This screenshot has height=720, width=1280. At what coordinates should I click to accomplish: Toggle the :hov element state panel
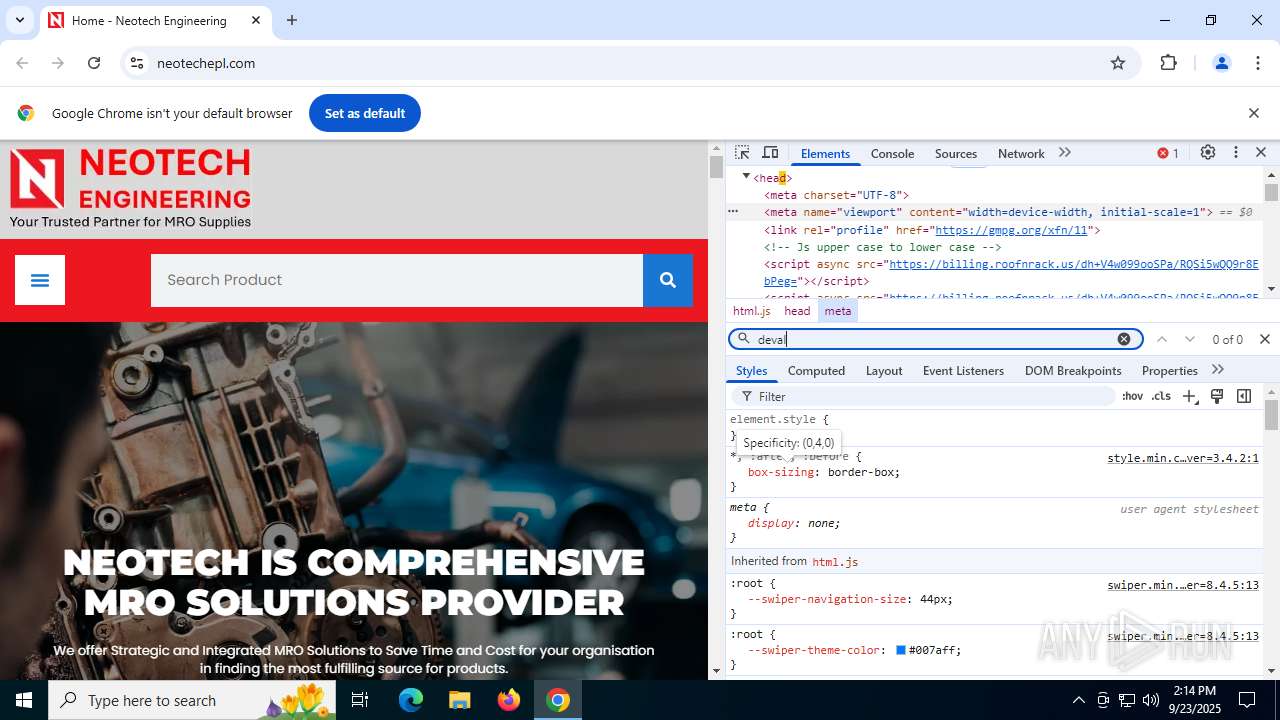coord(1132,396)
